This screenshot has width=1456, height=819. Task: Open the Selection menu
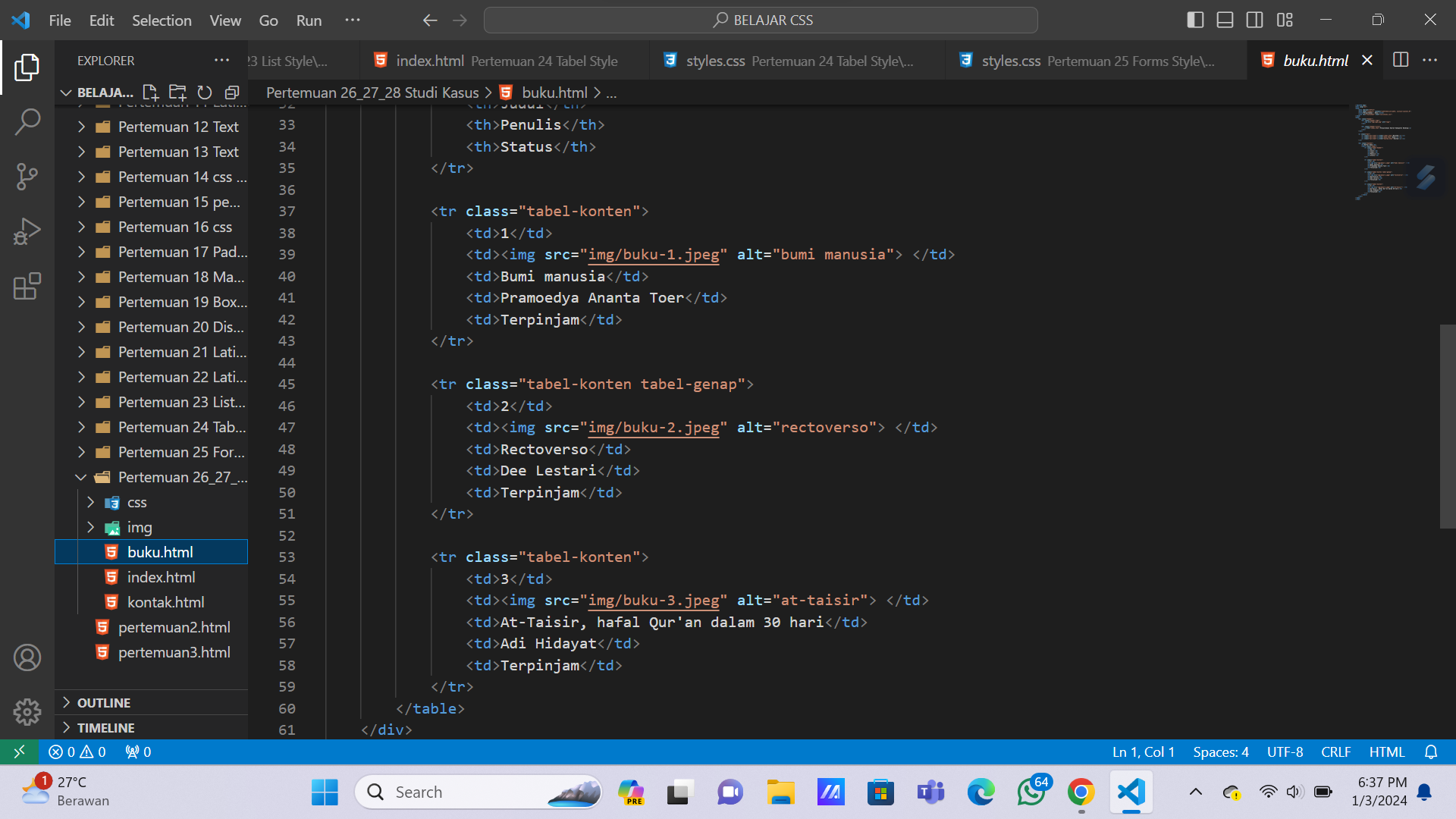coord(162,20)
